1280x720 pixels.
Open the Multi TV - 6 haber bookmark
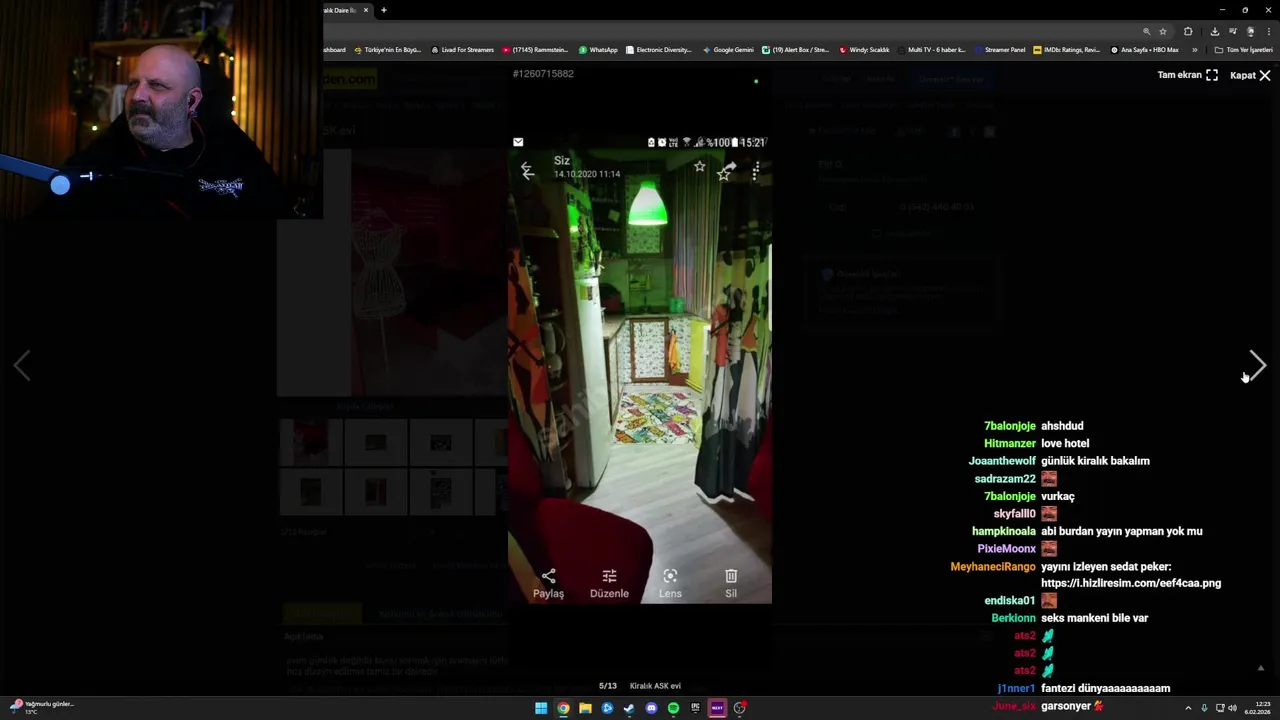tap(931, 50)
